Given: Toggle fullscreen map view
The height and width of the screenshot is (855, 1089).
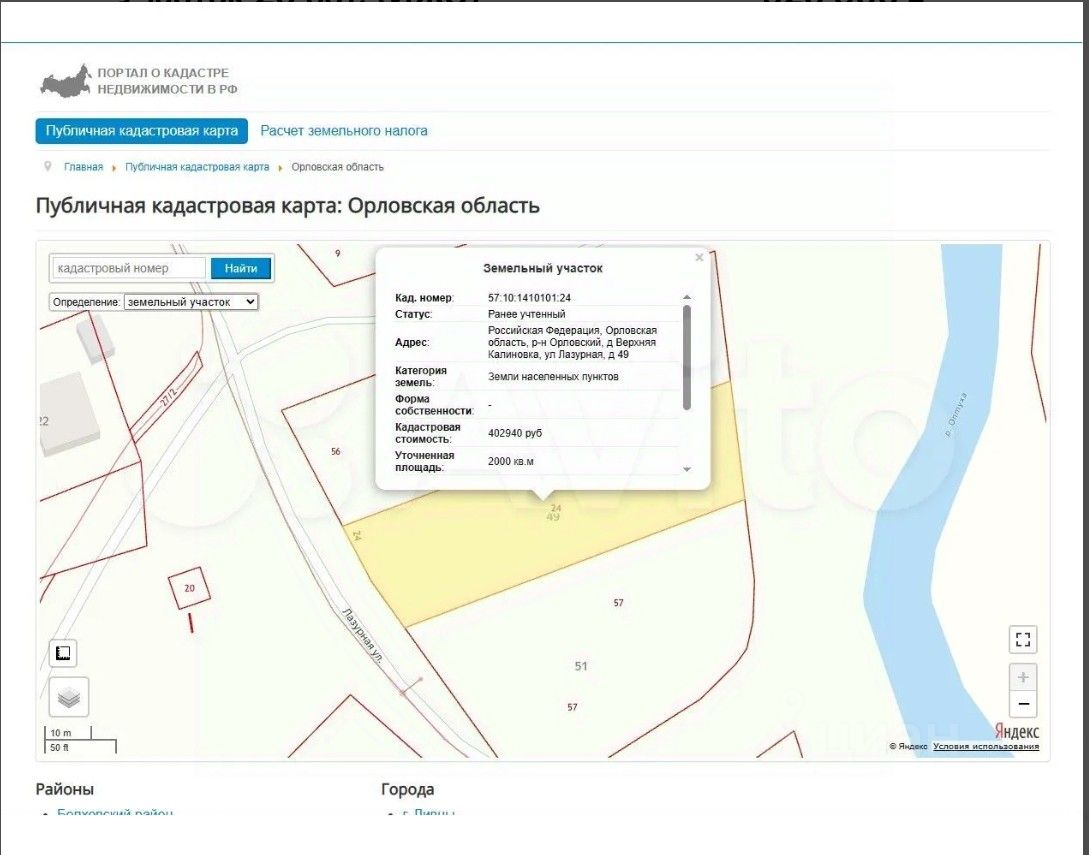Looking at the screenshot, I should pos(1022,639).
